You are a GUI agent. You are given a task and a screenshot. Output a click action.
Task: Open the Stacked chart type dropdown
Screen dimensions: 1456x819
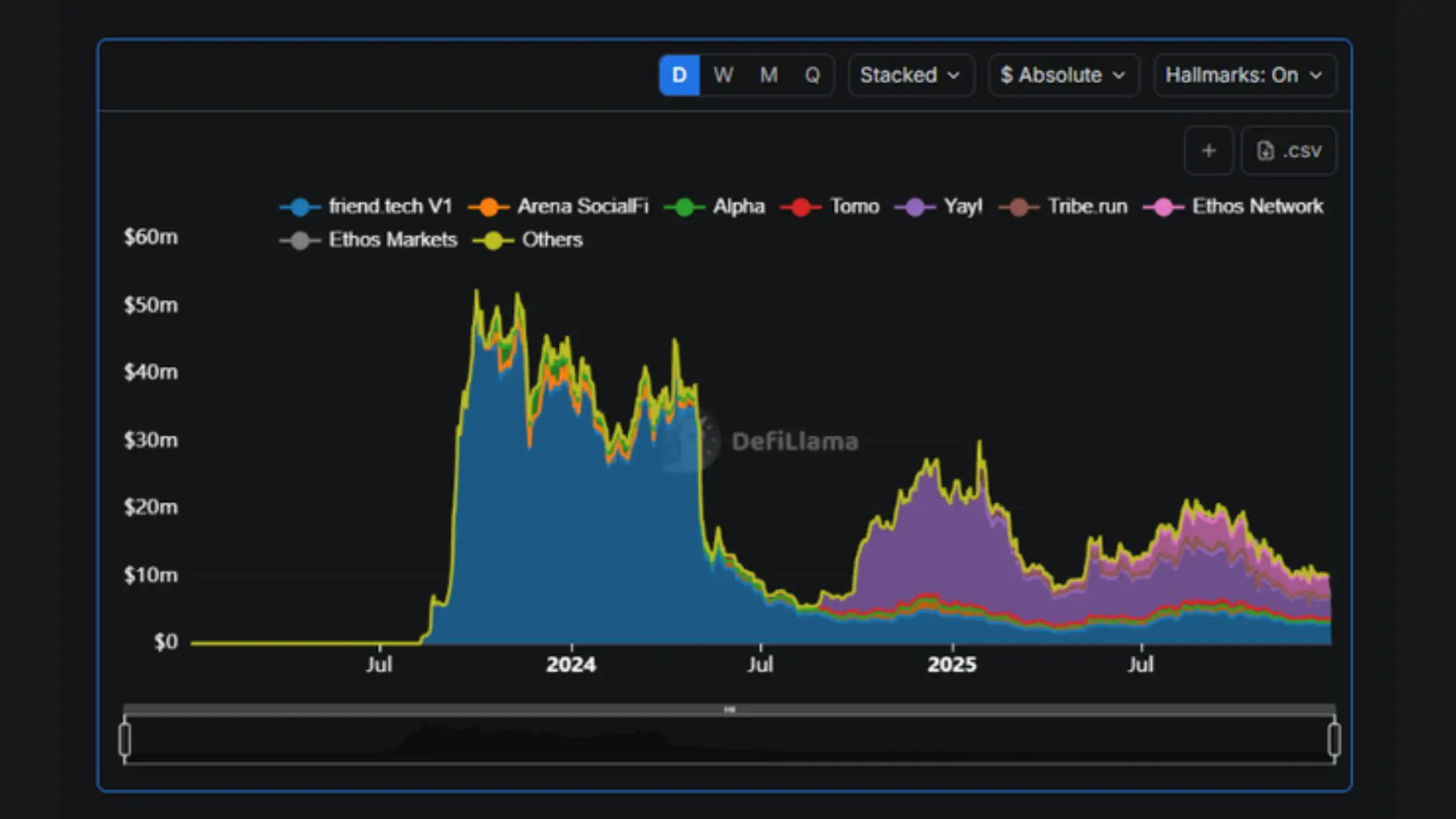tap(910, 75)
